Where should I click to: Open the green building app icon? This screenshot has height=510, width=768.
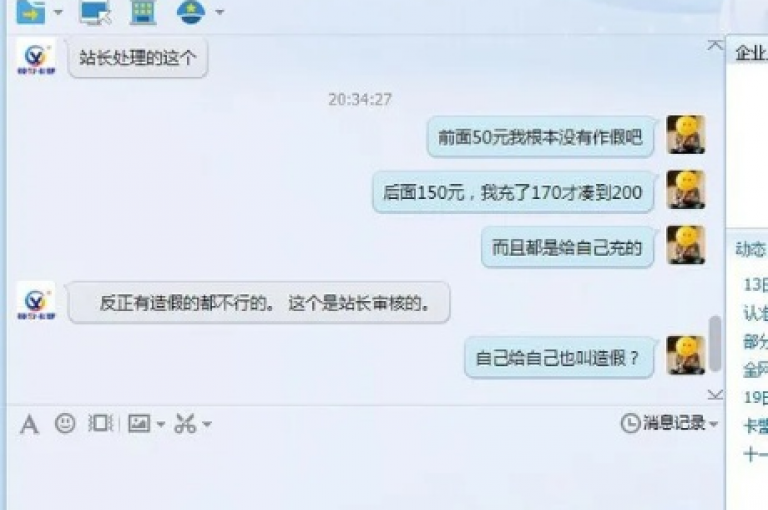tap(143, 12)
